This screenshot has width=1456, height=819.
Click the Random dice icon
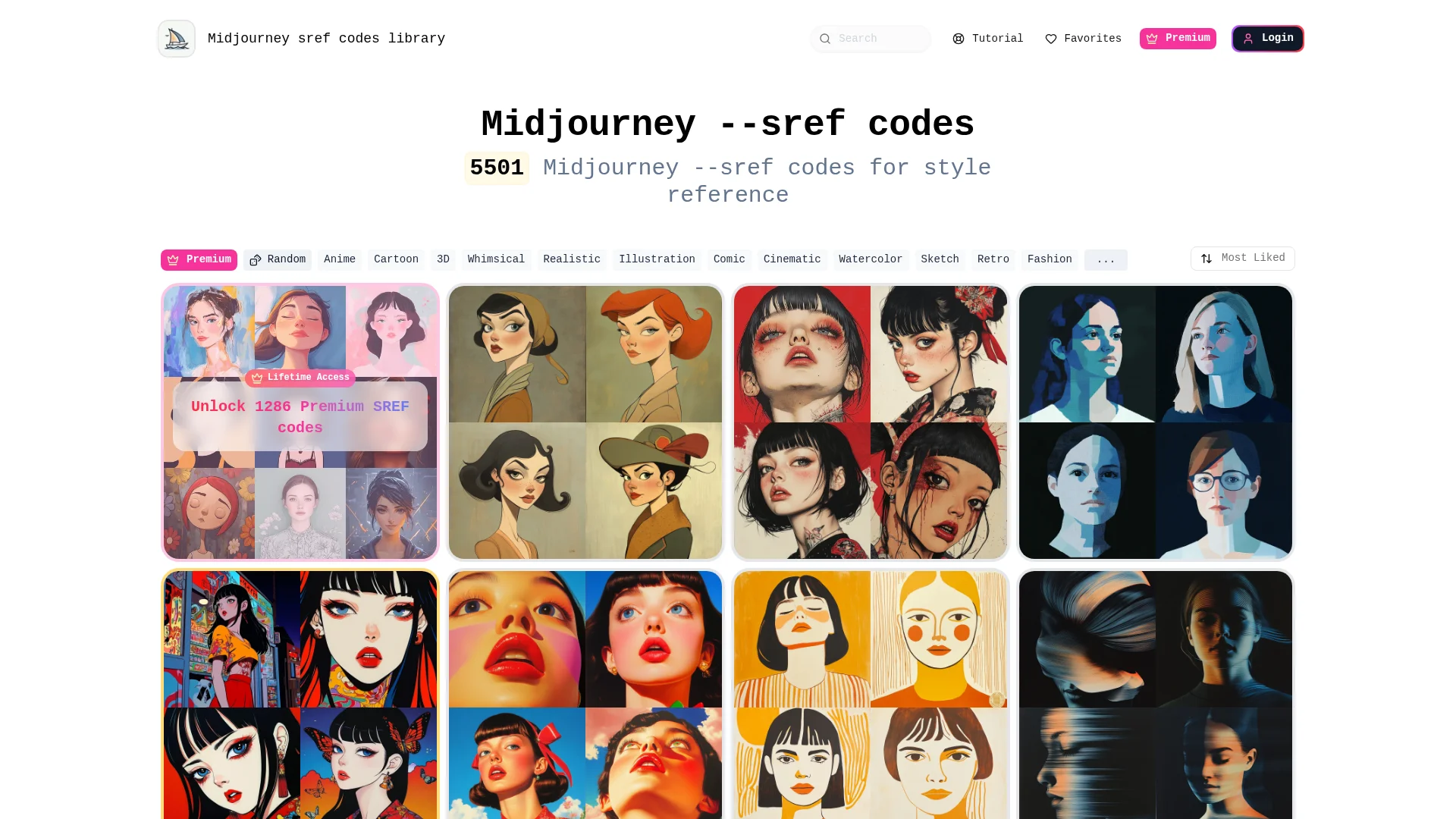tap(256, 260)
